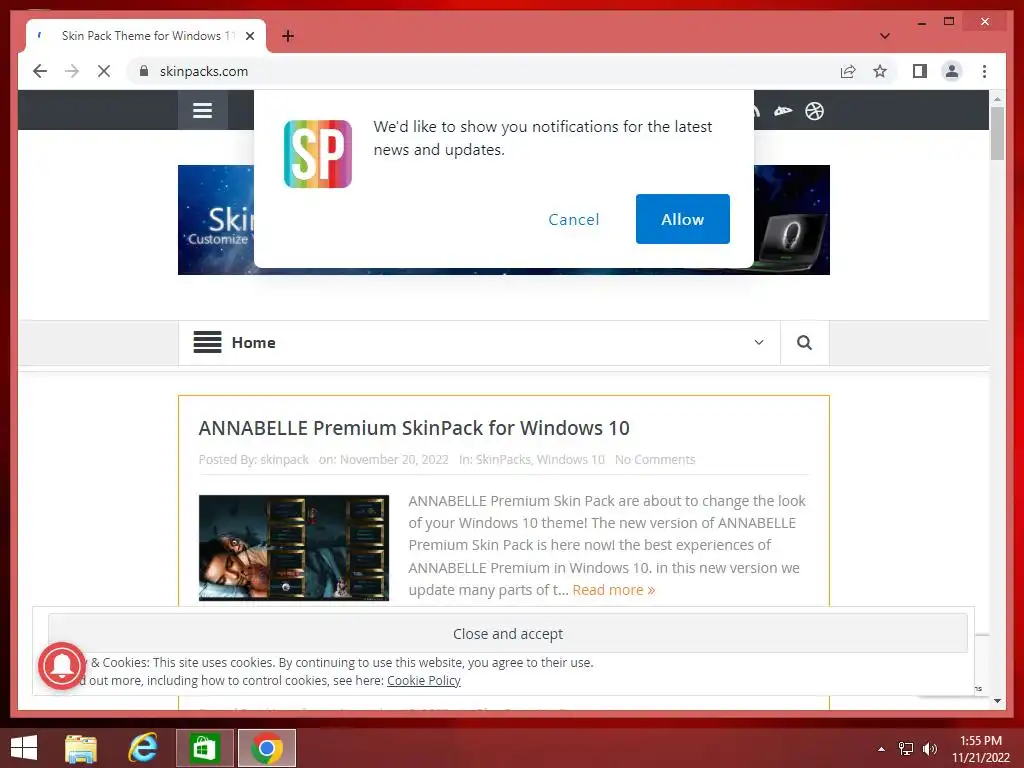The image size is (1024, 768).
Task: Click the network tray icon
Action: [906, 749]
